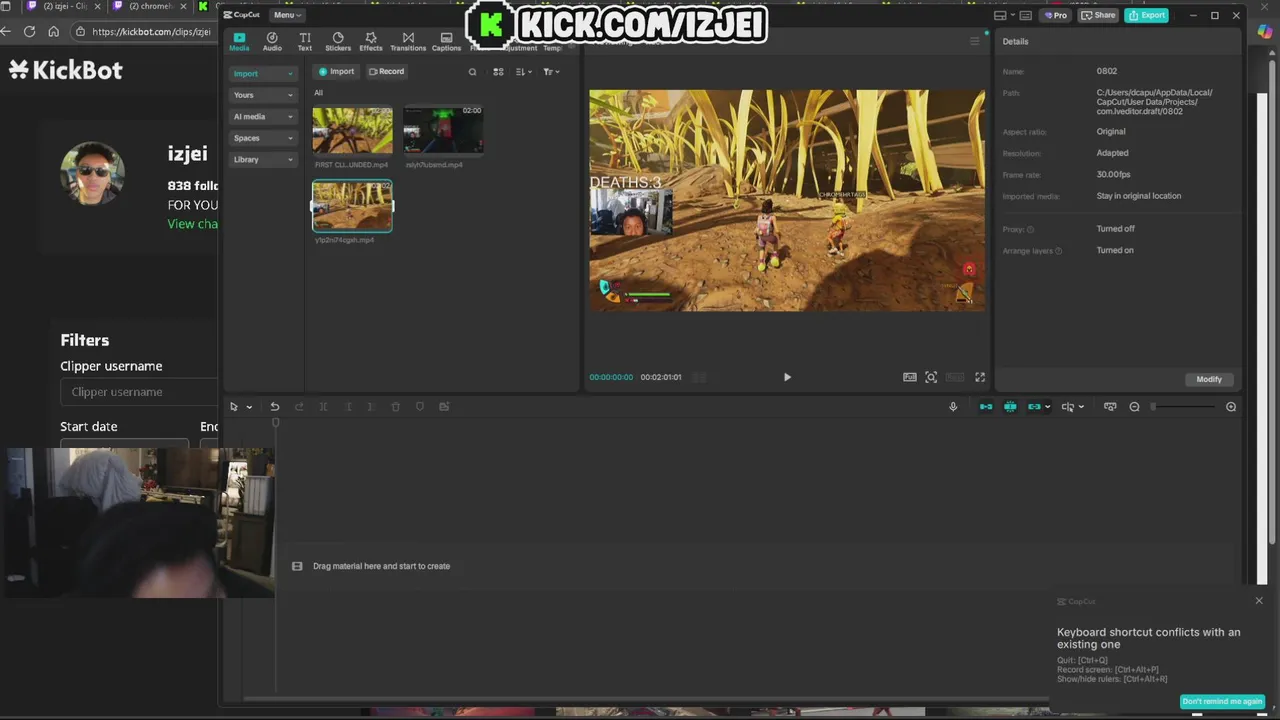The image size is (1280, 720).
Task: Open the player panel hamburger menu
Action: [x=975, y=41]
